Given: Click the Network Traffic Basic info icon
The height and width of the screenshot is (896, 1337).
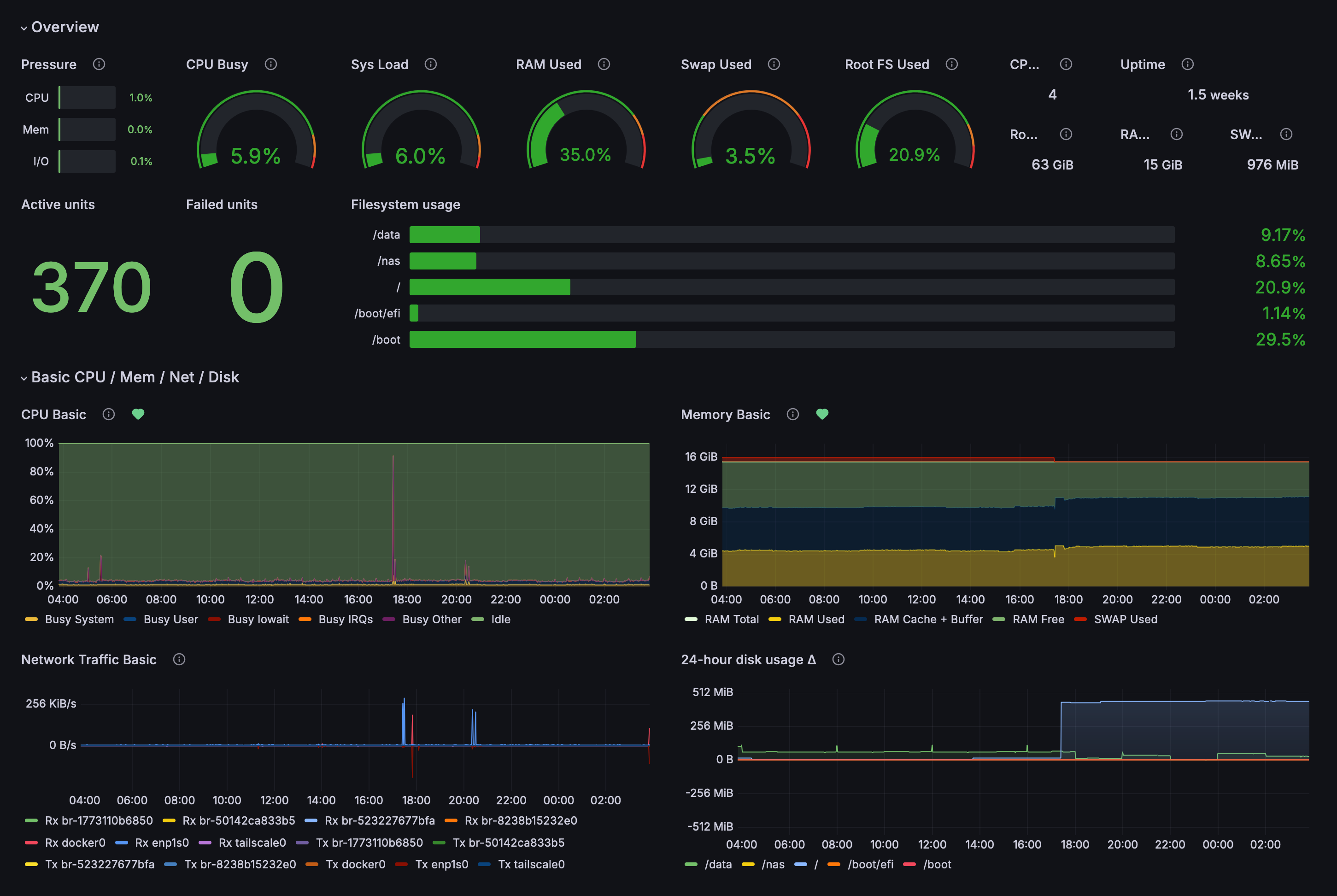Looking at the screenshot, I should pyautogui.click(x=179, y=659).
